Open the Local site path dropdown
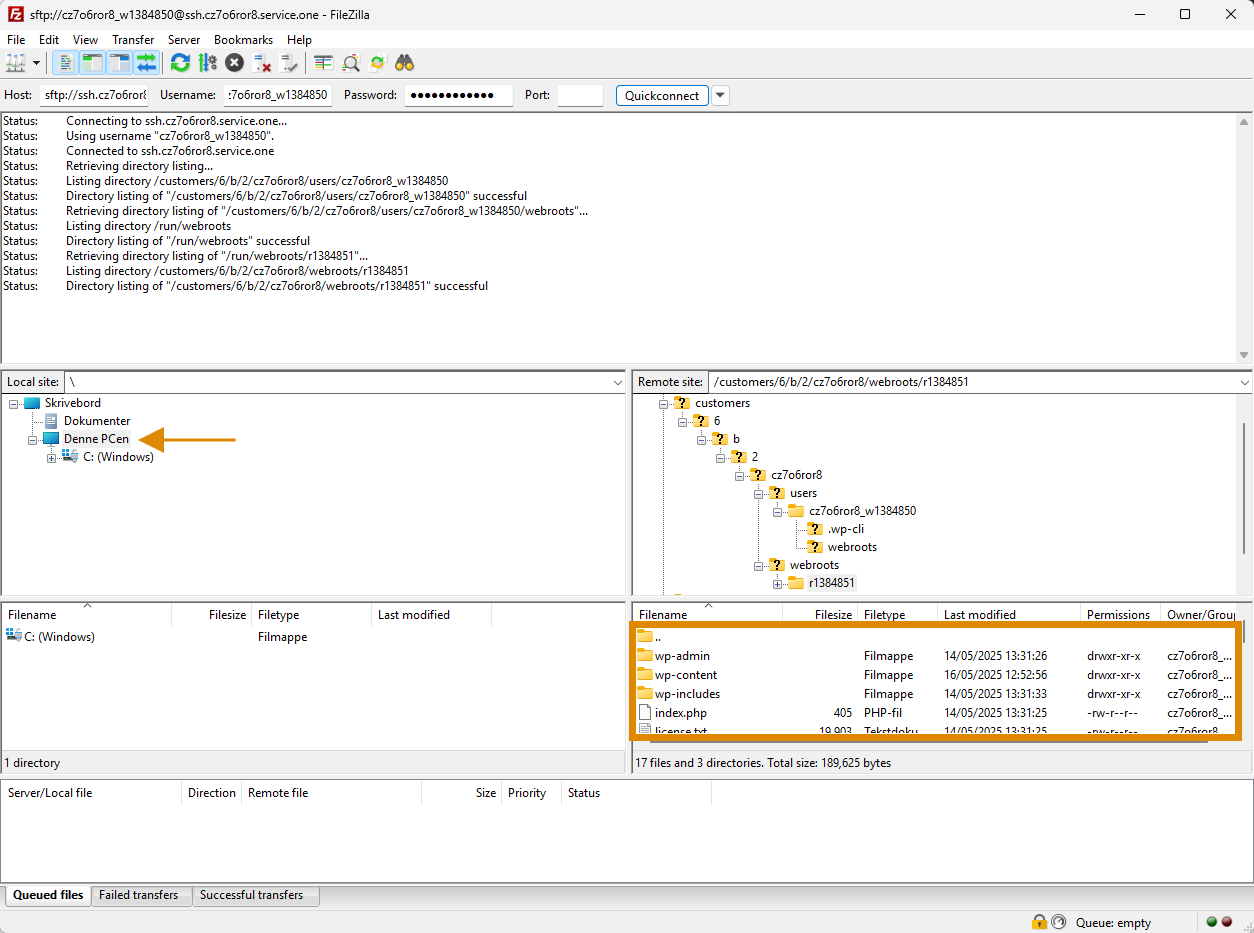The width and height of the screenshot is (1254, 933). (618, 382)
